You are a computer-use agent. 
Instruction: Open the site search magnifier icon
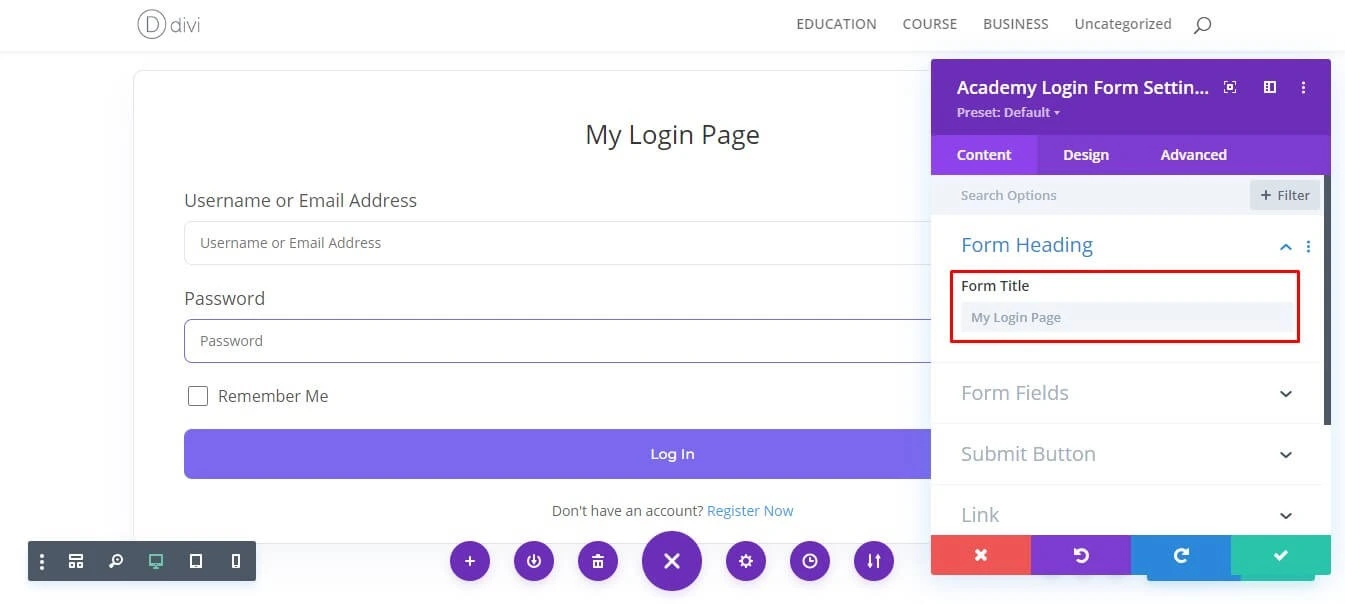(x=1202, y=25)
